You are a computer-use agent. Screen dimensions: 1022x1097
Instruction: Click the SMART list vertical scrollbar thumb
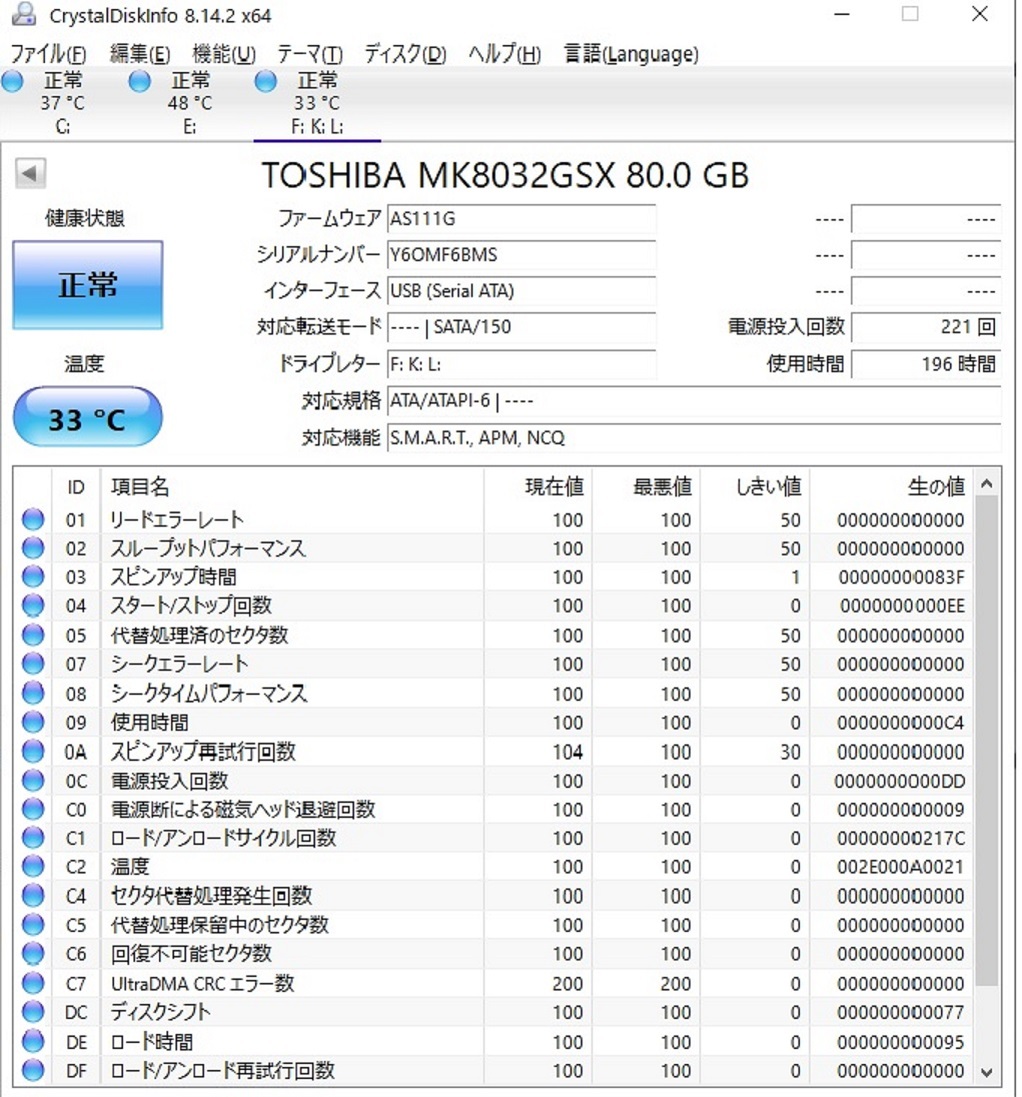[986, 741]
